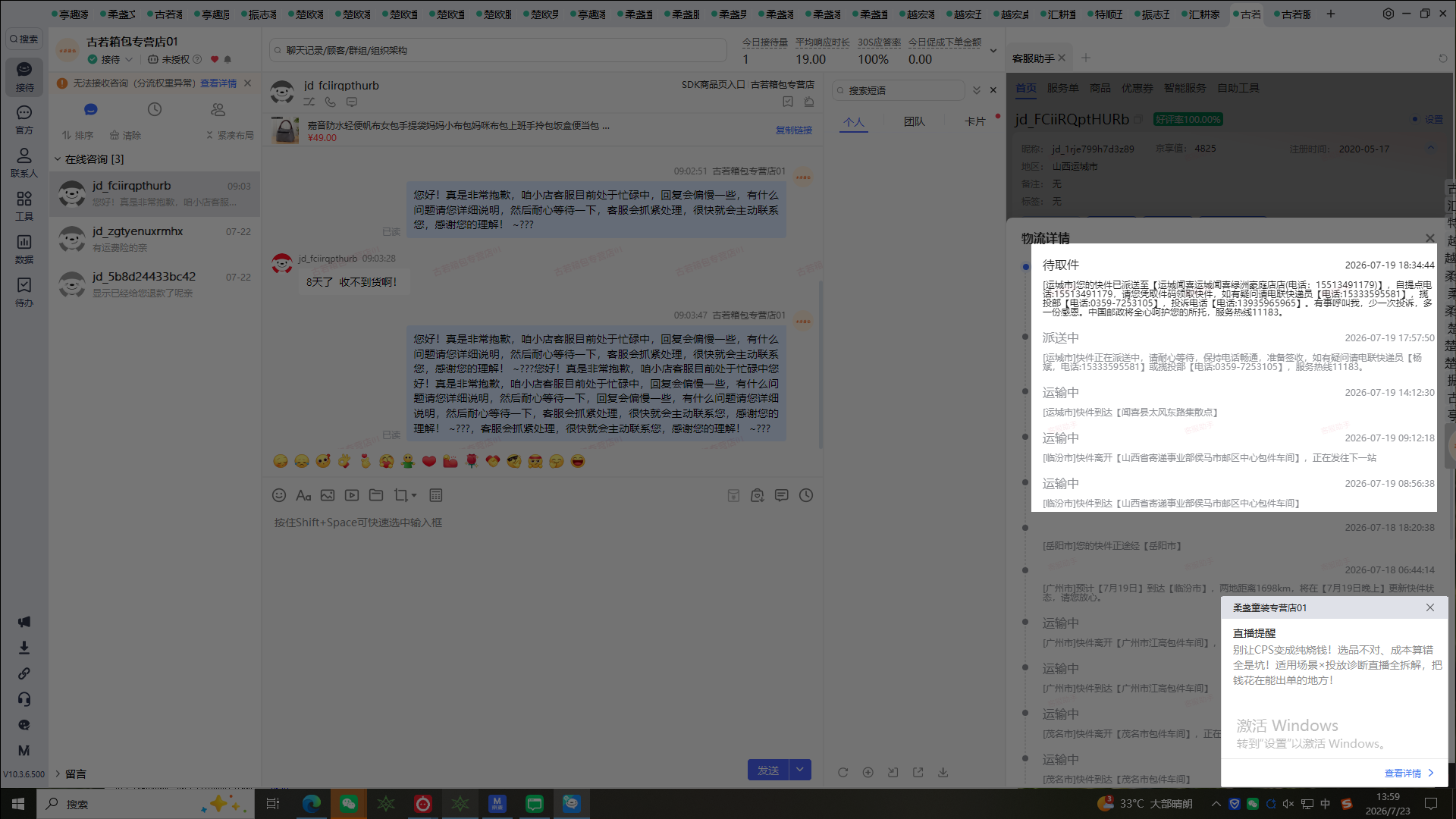Click the 发送 button
The height and width of the screenshot is (819, 1456).
(x=768, y=770)
